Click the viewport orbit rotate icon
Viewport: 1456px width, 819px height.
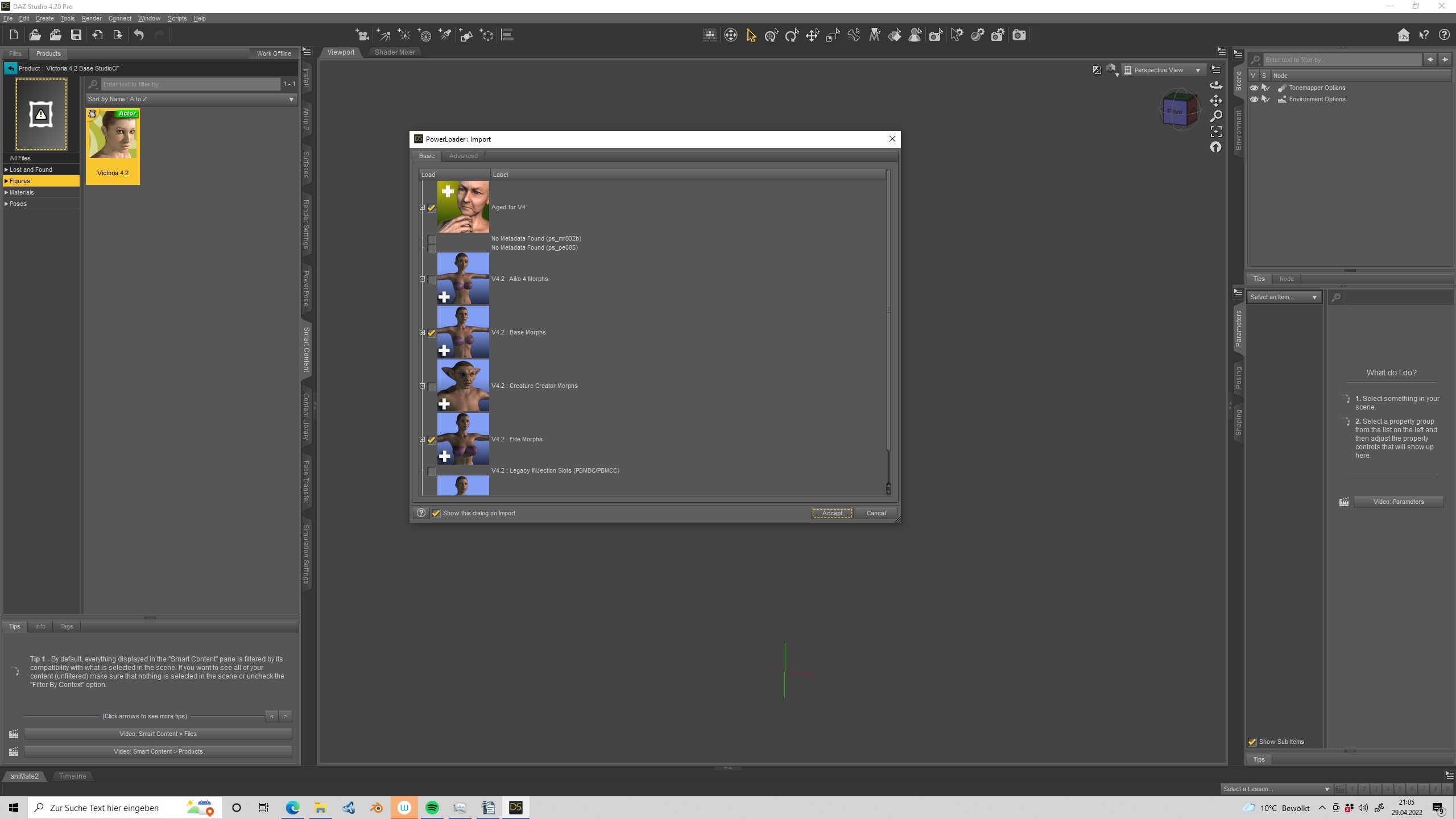click(1215, 85)
